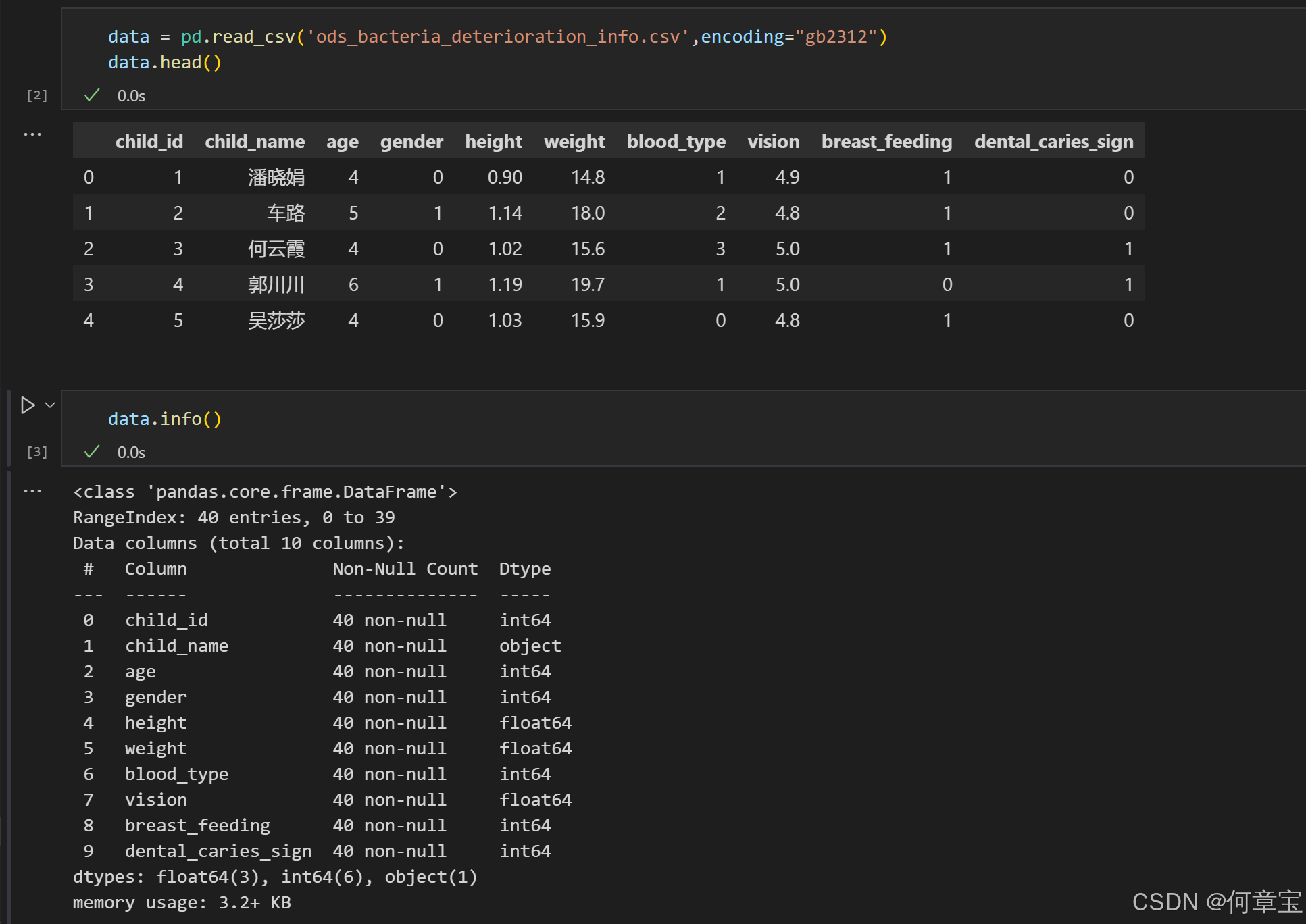Select the table cell with name 潘晓娟

click(276, 178)
